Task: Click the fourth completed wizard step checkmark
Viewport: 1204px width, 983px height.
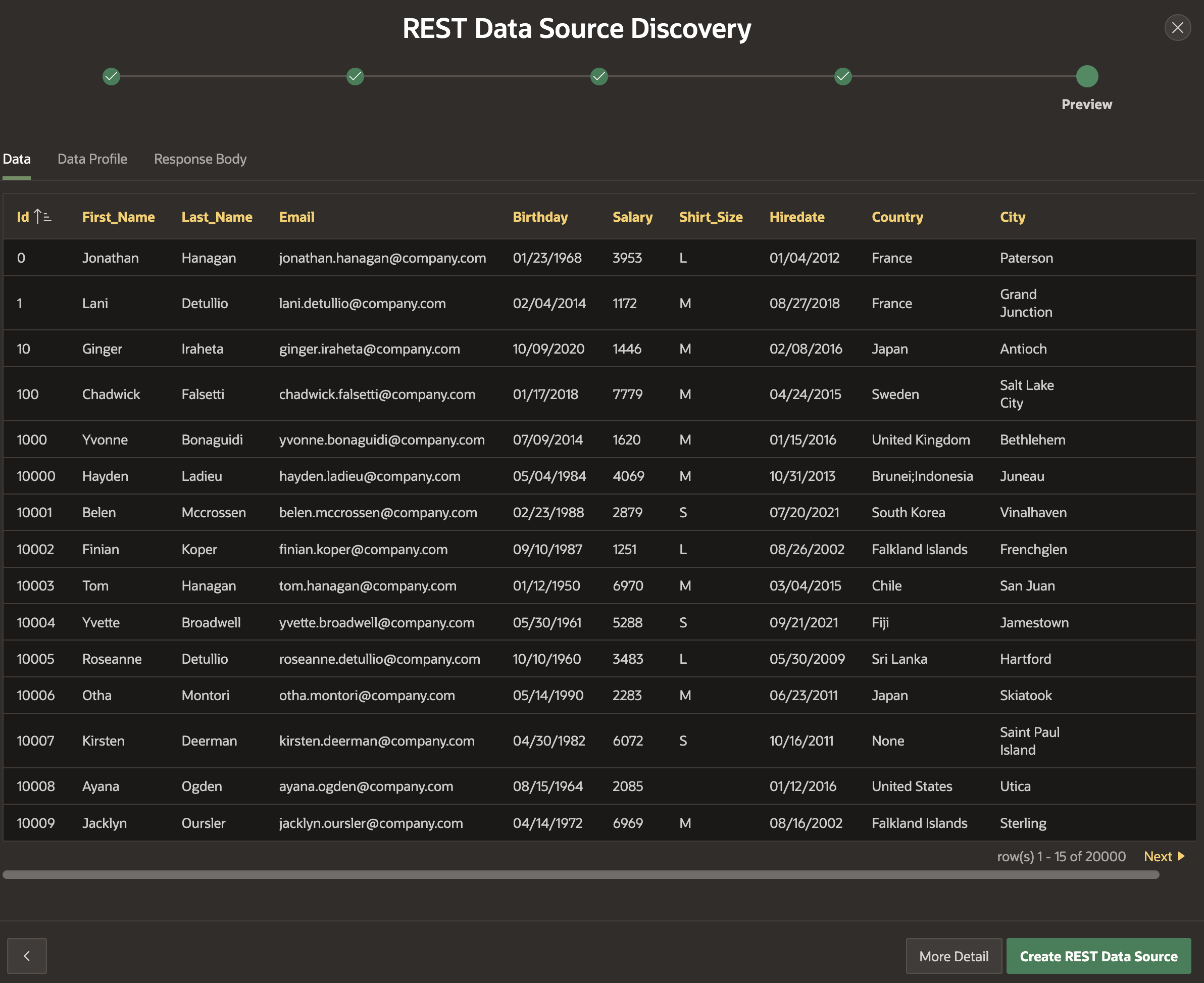Action: click(843, 76)
